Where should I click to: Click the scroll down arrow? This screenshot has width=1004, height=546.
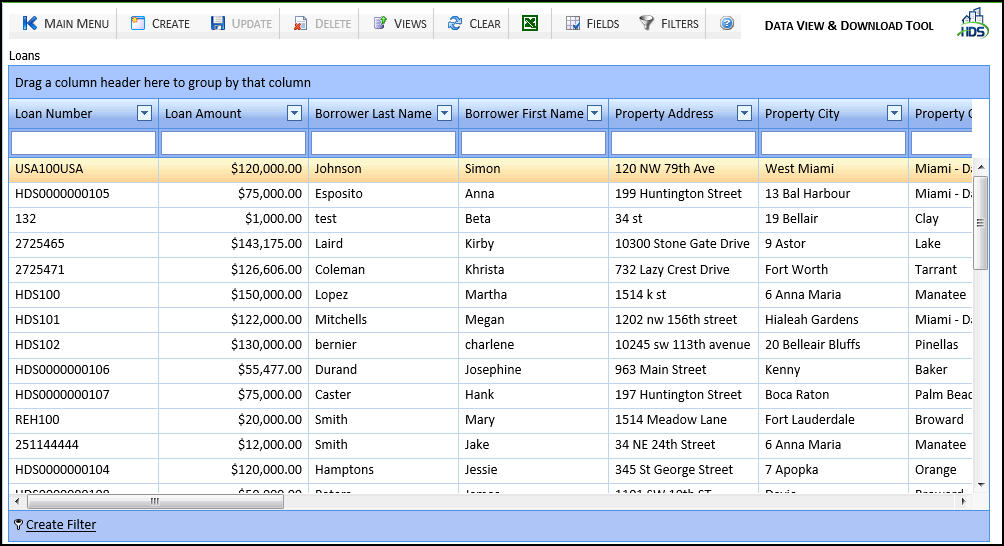point(980,485)
